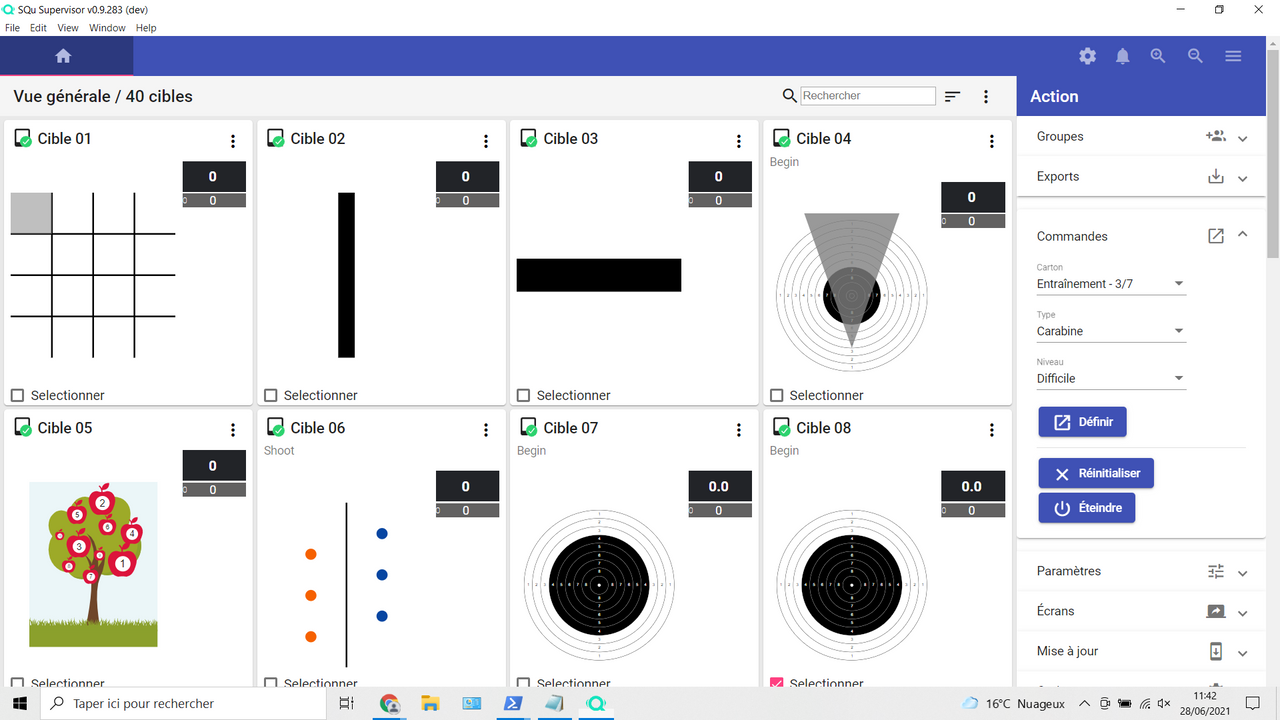The height and width of the screenshot is (720, 1280).
Task: Click the Éteindre button
Action: tap(1086, 507)
